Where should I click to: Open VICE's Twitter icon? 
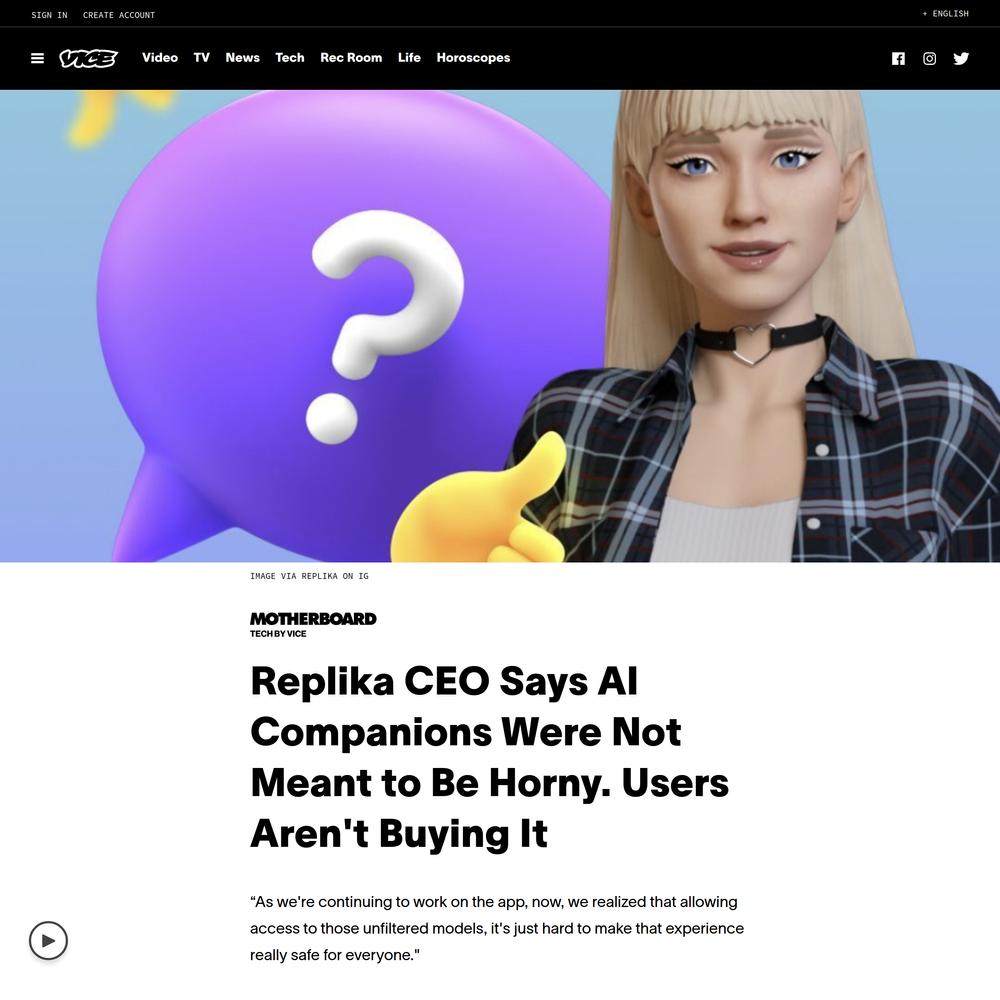(961, 59)
